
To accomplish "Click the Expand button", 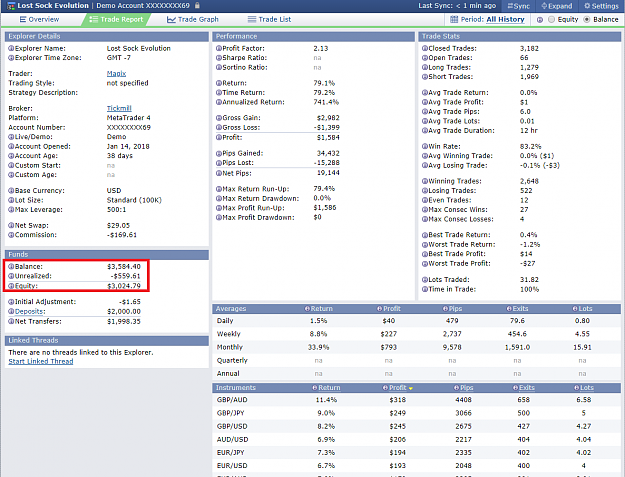I will 556,6.
